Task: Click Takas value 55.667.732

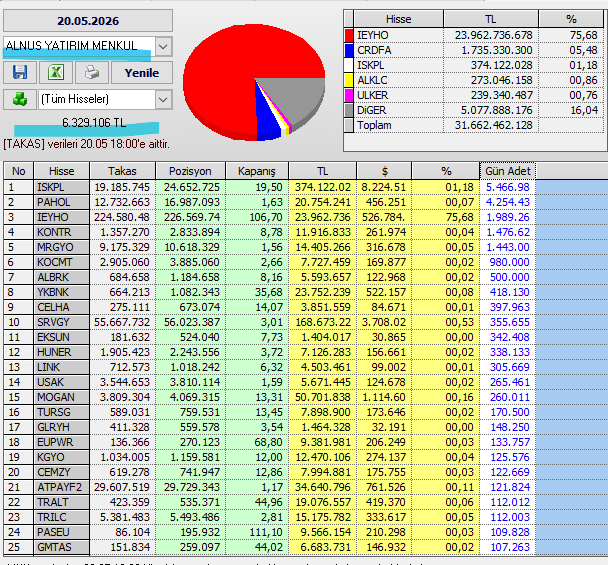Action: [123, 322]
